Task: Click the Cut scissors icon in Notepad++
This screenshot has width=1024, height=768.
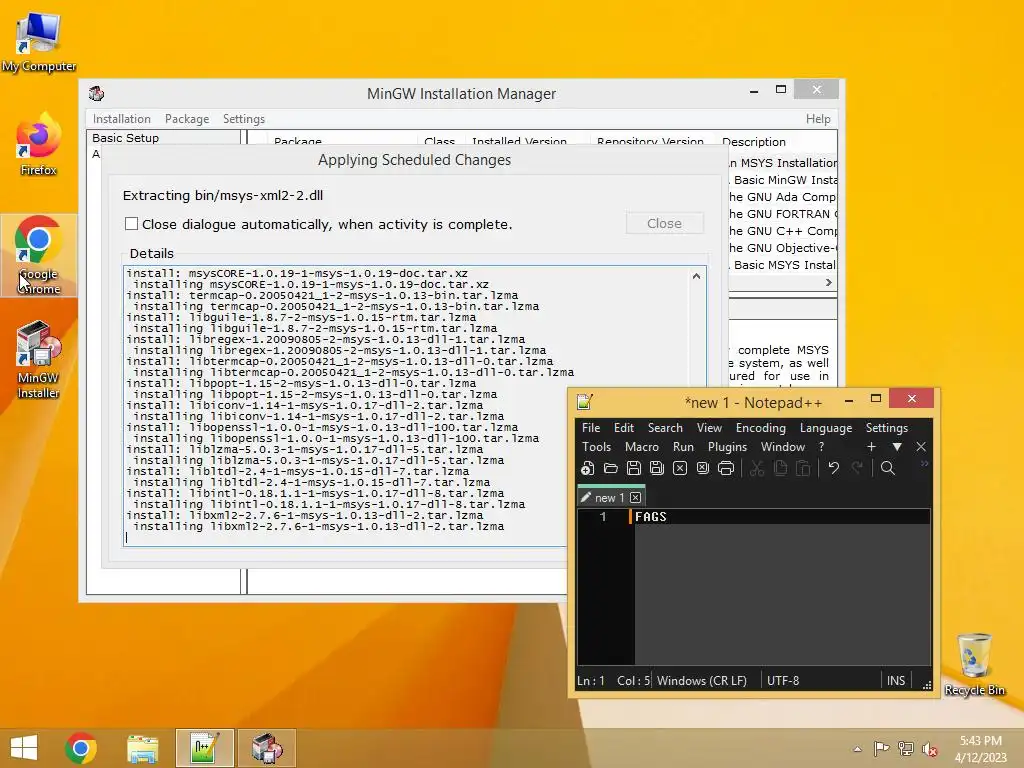Action: coord(757,468)
